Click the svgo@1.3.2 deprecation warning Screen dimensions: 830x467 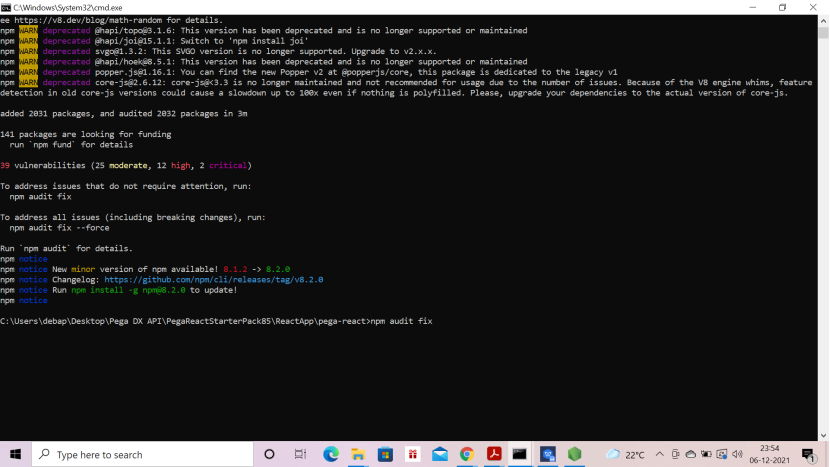[x=218, y=51]
